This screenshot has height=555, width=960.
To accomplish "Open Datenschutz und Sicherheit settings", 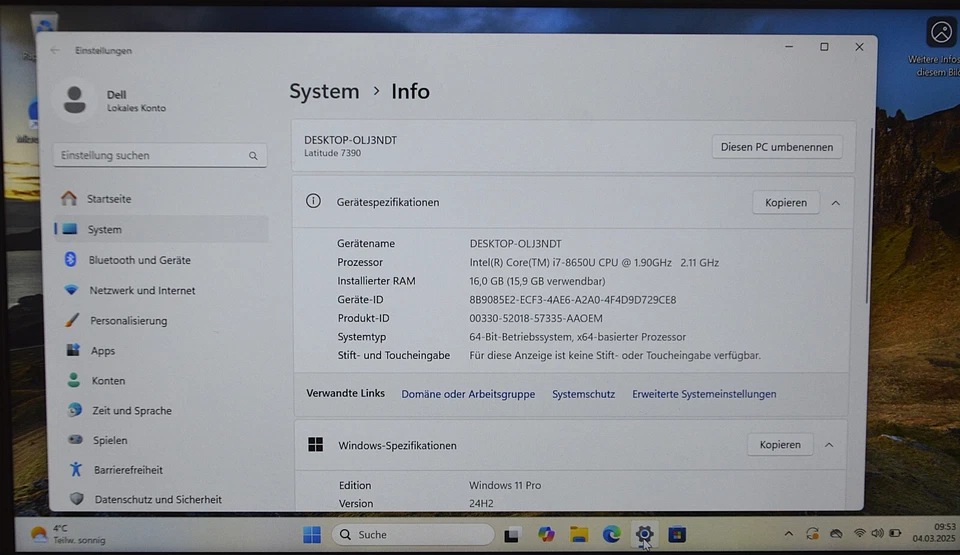I will [x=160, y=499].
